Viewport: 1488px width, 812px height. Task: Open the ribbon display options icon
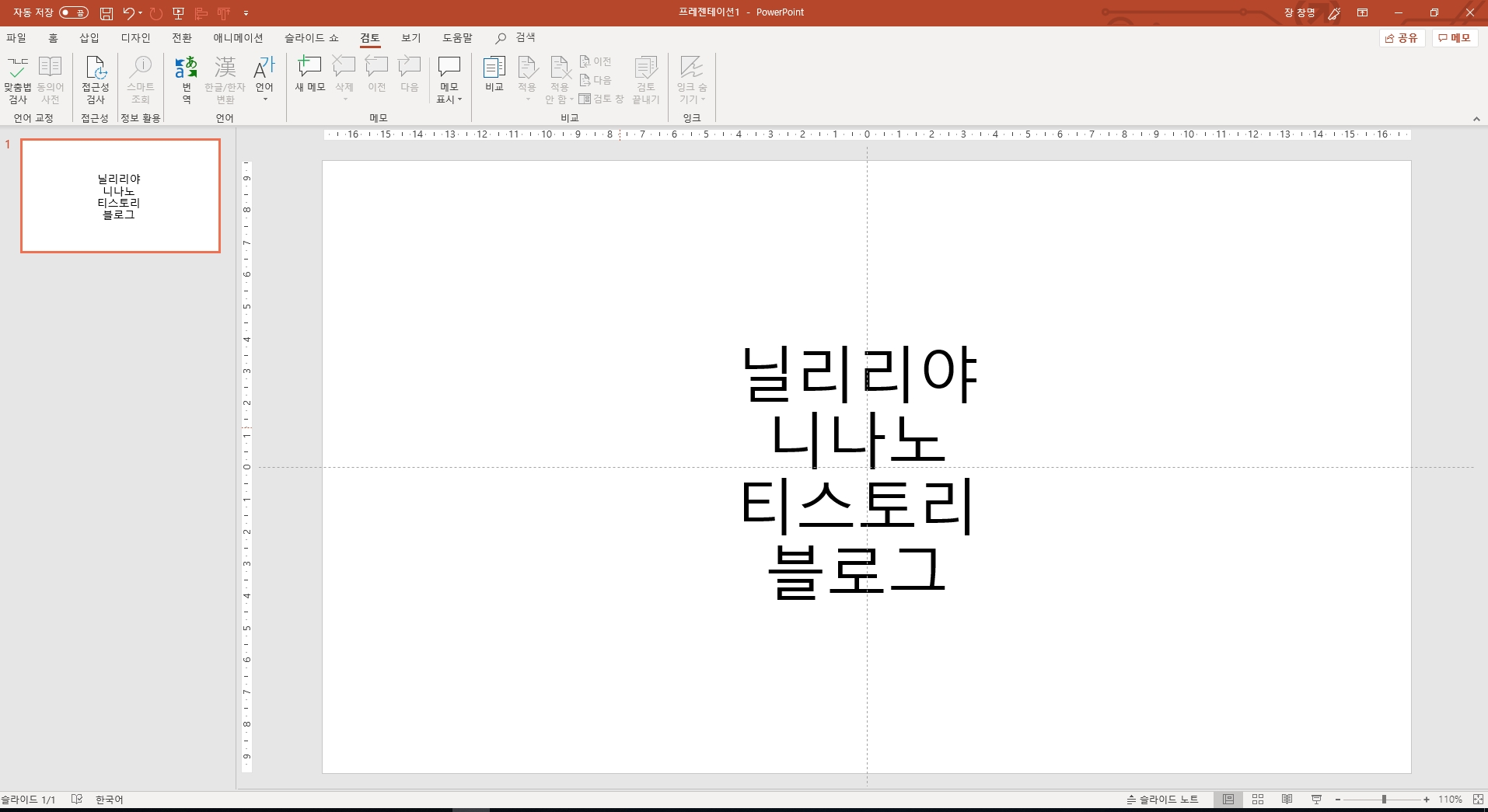click(1363, 12)
